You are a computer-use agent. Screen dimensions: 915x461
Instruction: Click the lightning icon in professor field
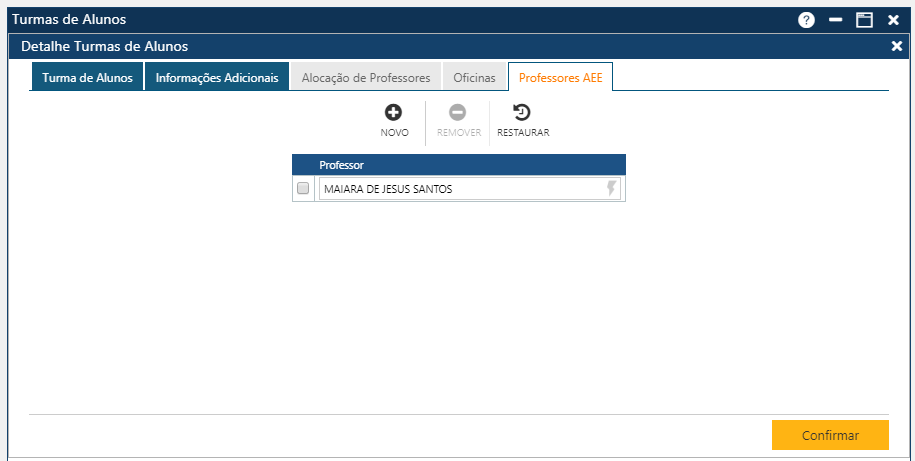[611, 188]
